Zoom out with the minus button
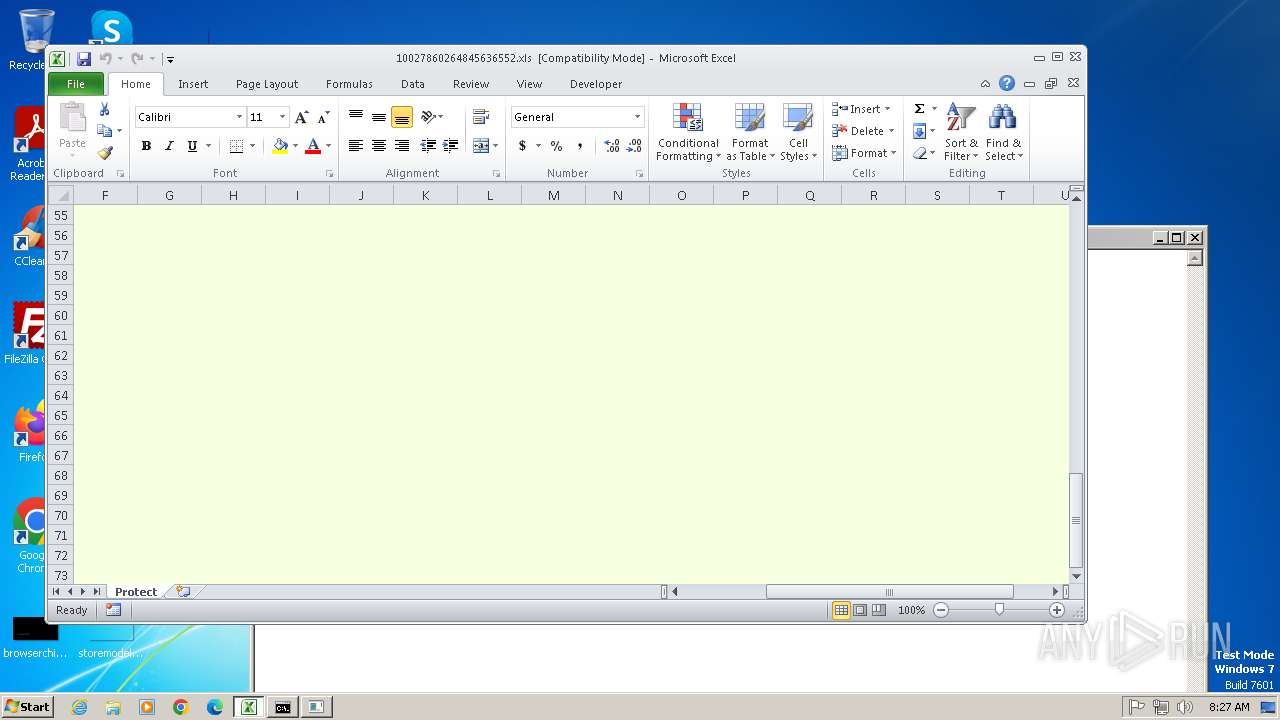Screen dimensions: 1280x720 (x=941, y=610)
